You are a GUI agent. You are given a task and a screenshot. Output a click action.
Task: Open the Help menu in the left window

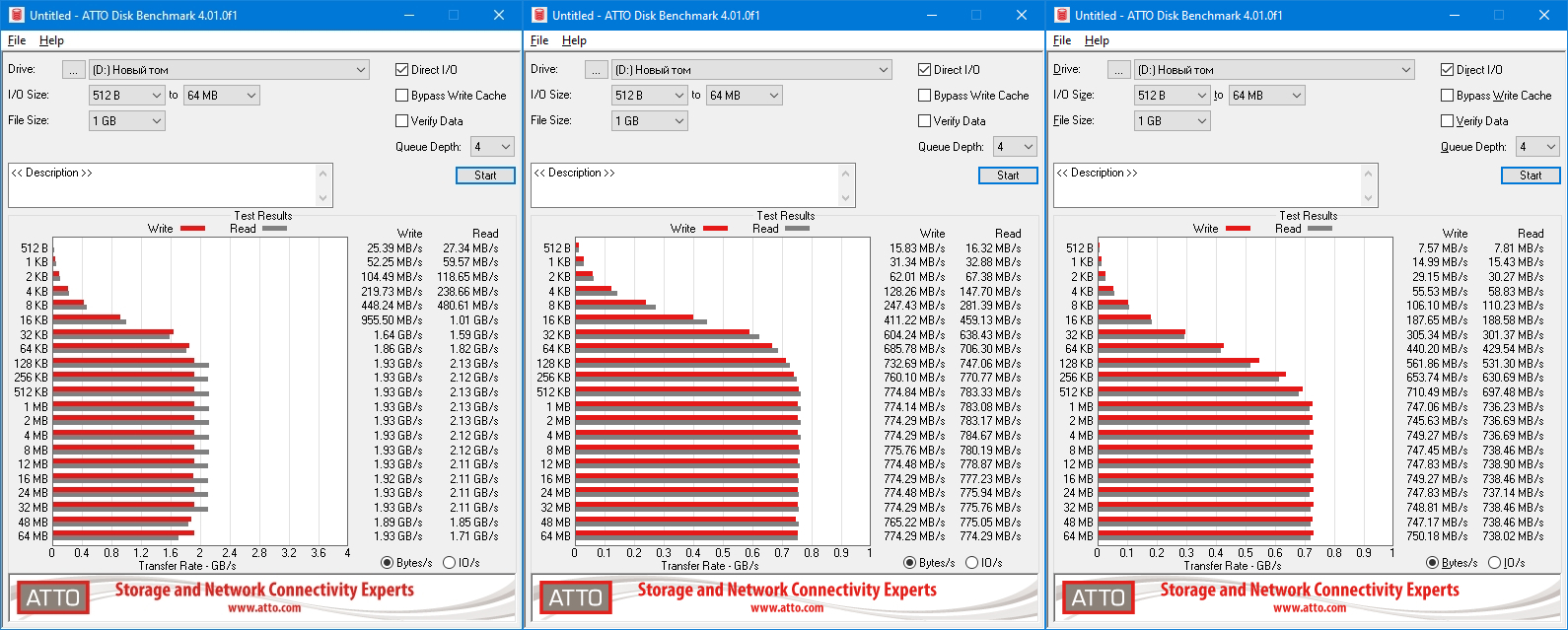pos(51,40)
